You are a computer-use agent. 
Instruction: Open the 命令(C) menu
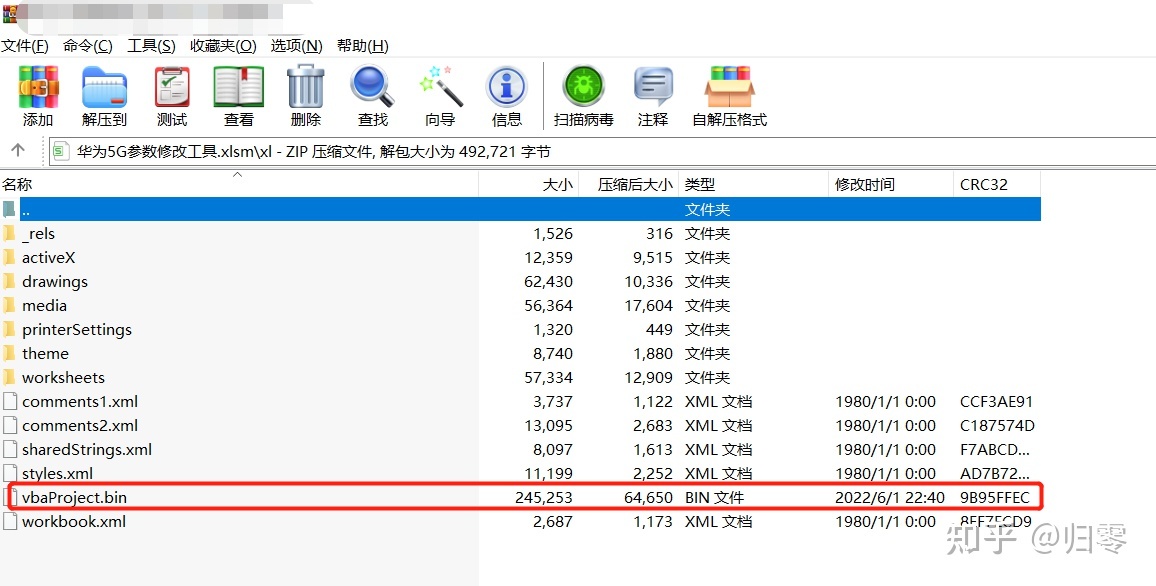pyautogui.click(x=88, y=46)
